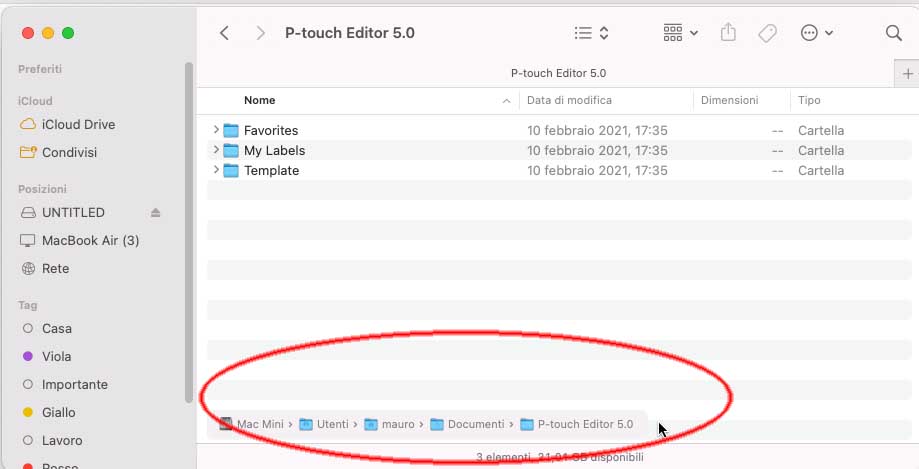Select the My Labels folder icon
The image size is (919, 469).
231,150
